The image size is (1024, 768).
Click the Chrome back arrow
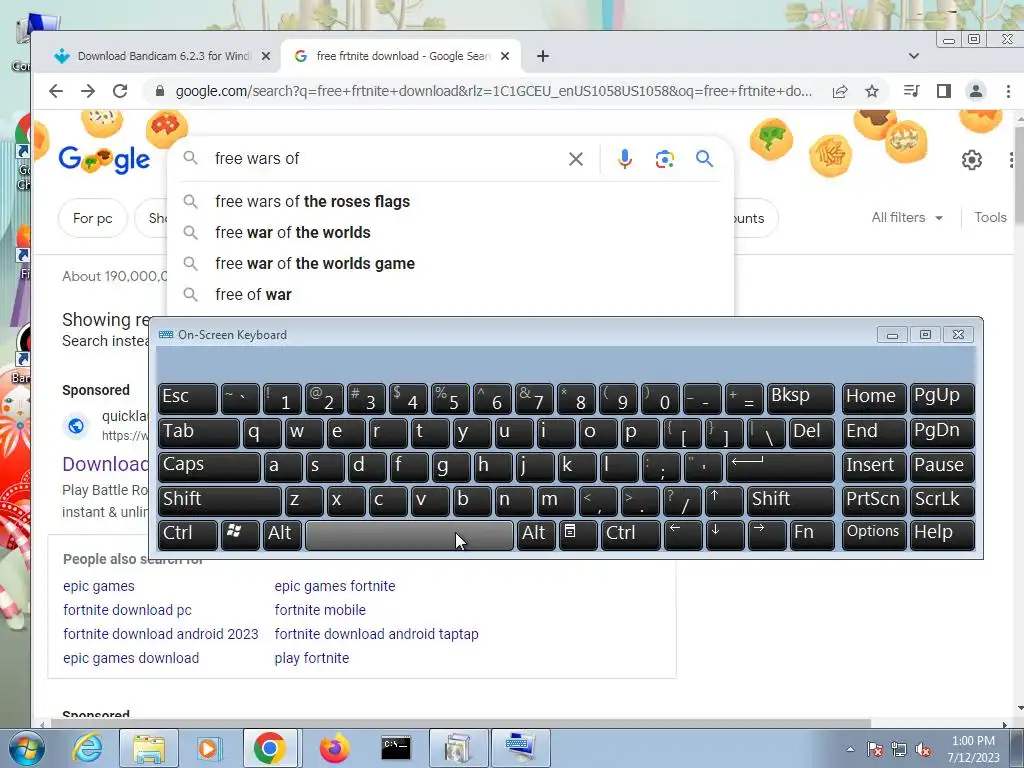(56, 91)
